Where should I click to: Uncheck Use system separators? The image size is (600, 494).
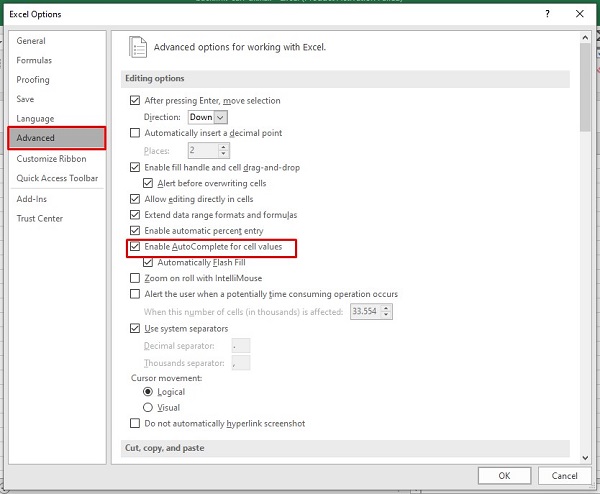pos(136,328)
